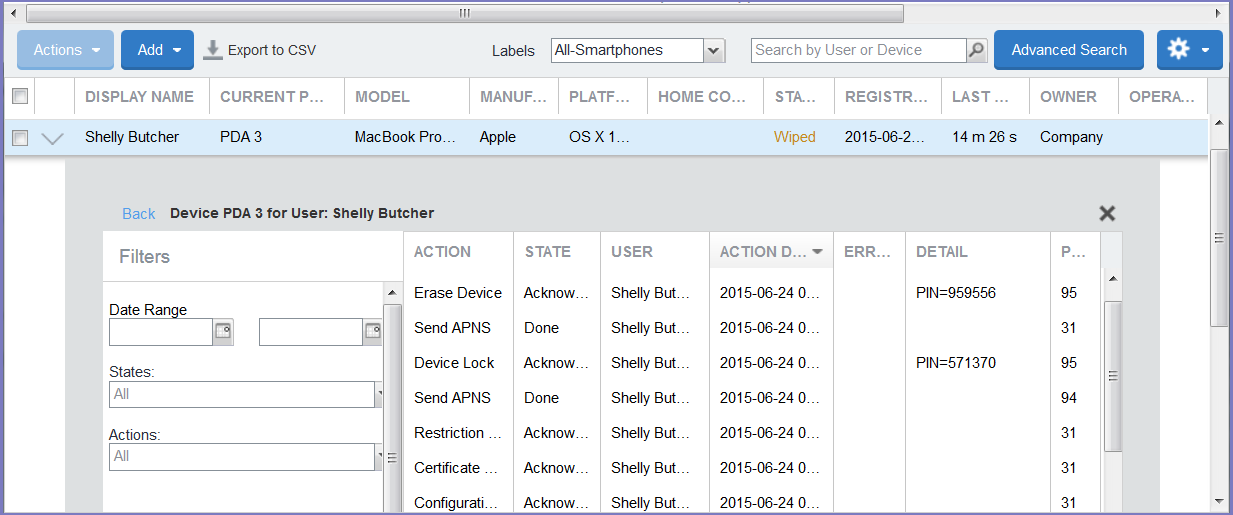Open the Add button menu
The image size is (1233, 515).
[x=157, y=50]
